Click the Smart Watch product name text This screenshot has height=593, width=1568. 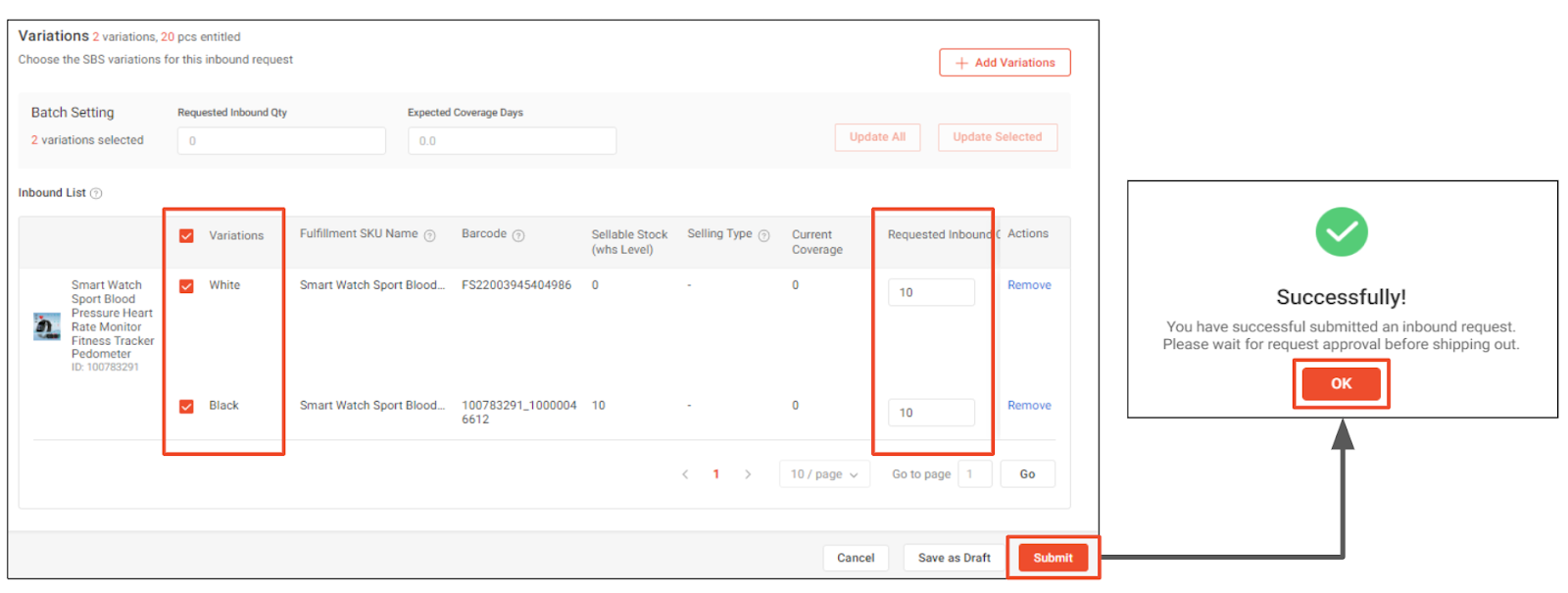[x=113, y=320]
